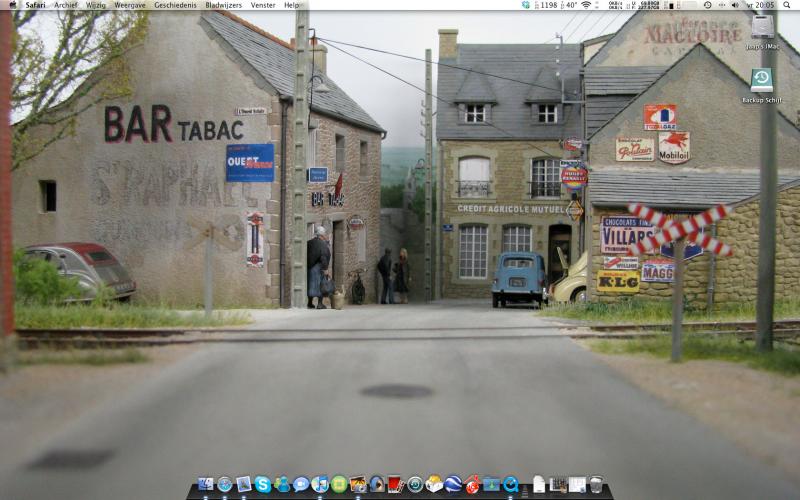Screen dimensions: 800x500
Task: Open the blue downloads folder in Dock
Action: 491,484
